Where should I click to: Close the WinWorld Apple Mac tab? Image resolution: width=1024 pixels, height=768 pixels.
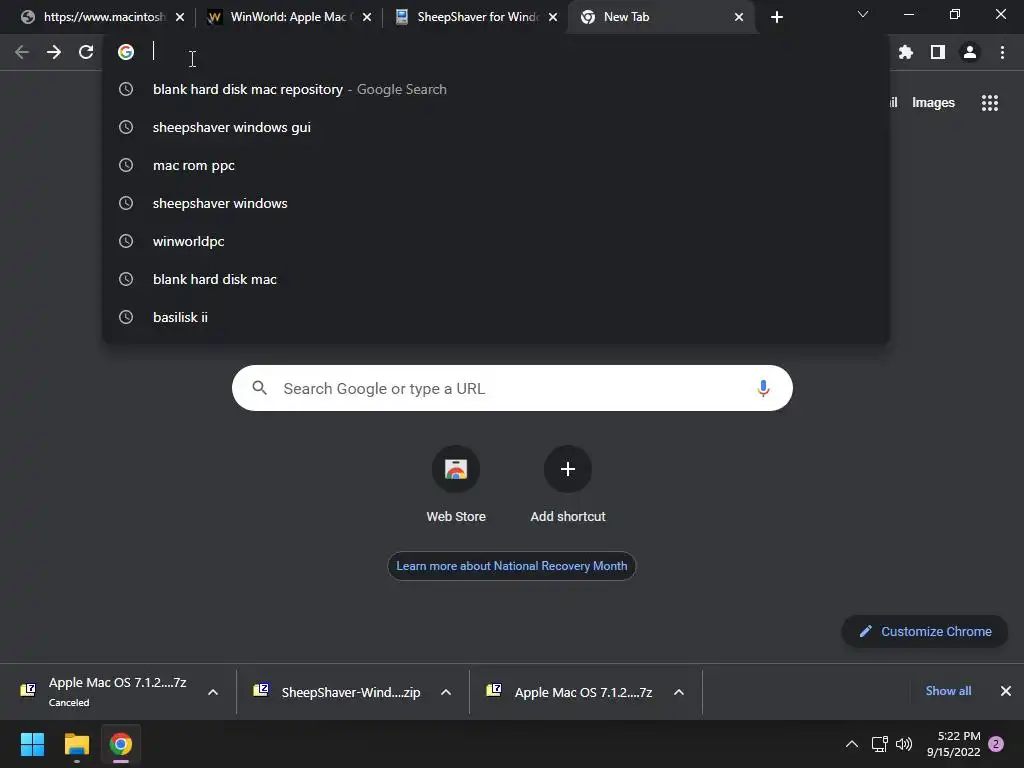tap(367, 17)
